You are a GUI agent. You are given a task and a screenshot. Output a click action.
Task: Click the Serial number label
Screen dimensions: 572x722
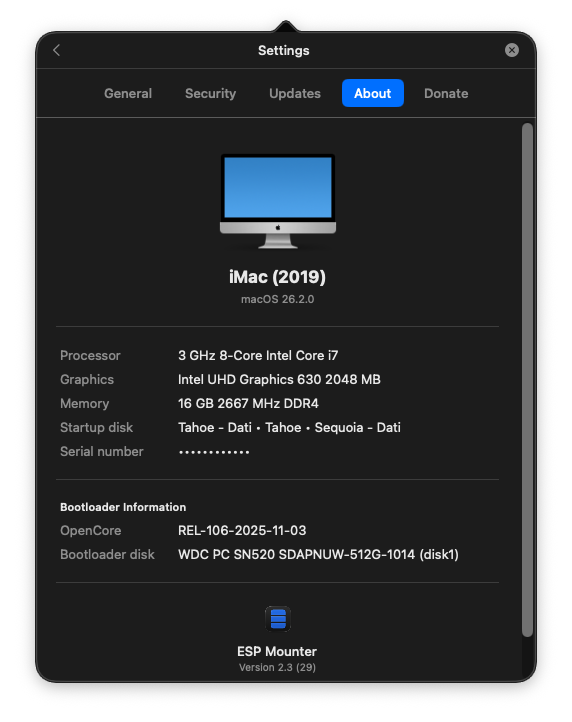tap(102, 451)
